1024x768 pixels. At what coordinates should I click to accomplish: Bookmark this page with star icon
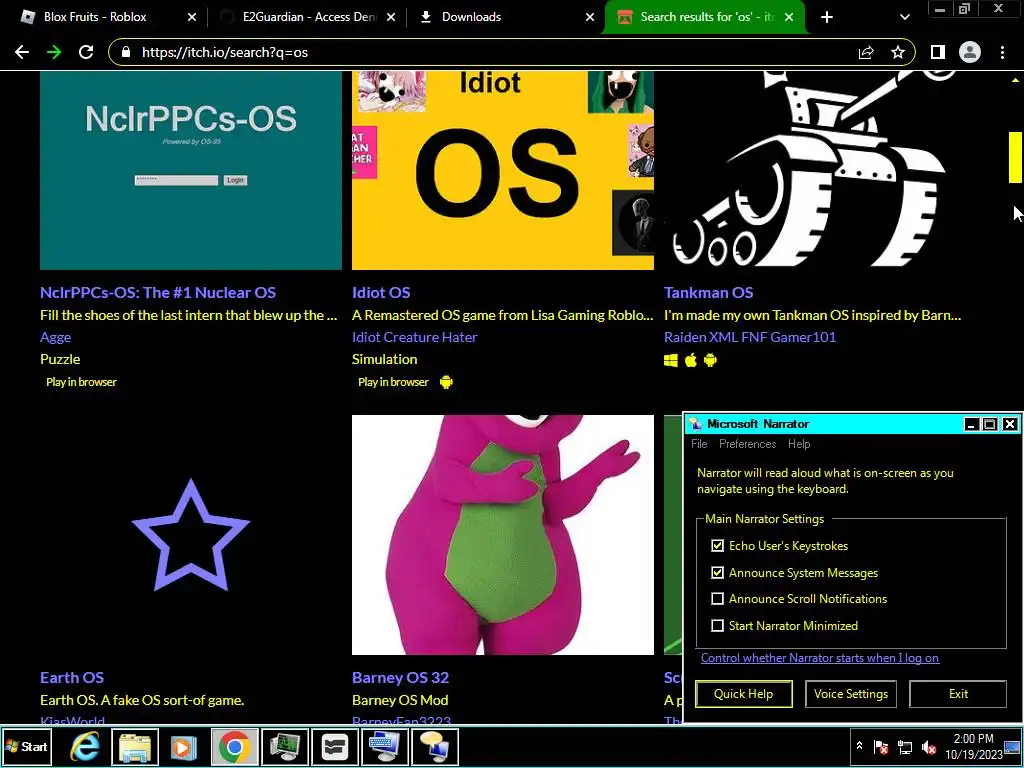coord(898,52)
